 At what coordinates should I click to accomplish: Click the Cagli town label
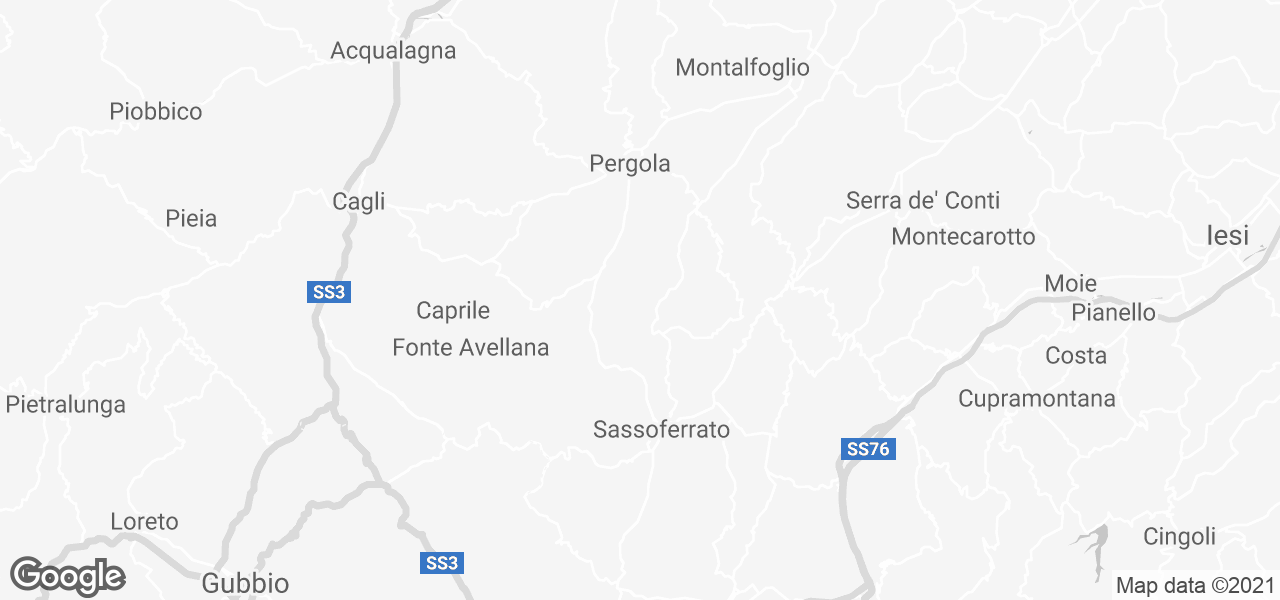click(358, 202)
